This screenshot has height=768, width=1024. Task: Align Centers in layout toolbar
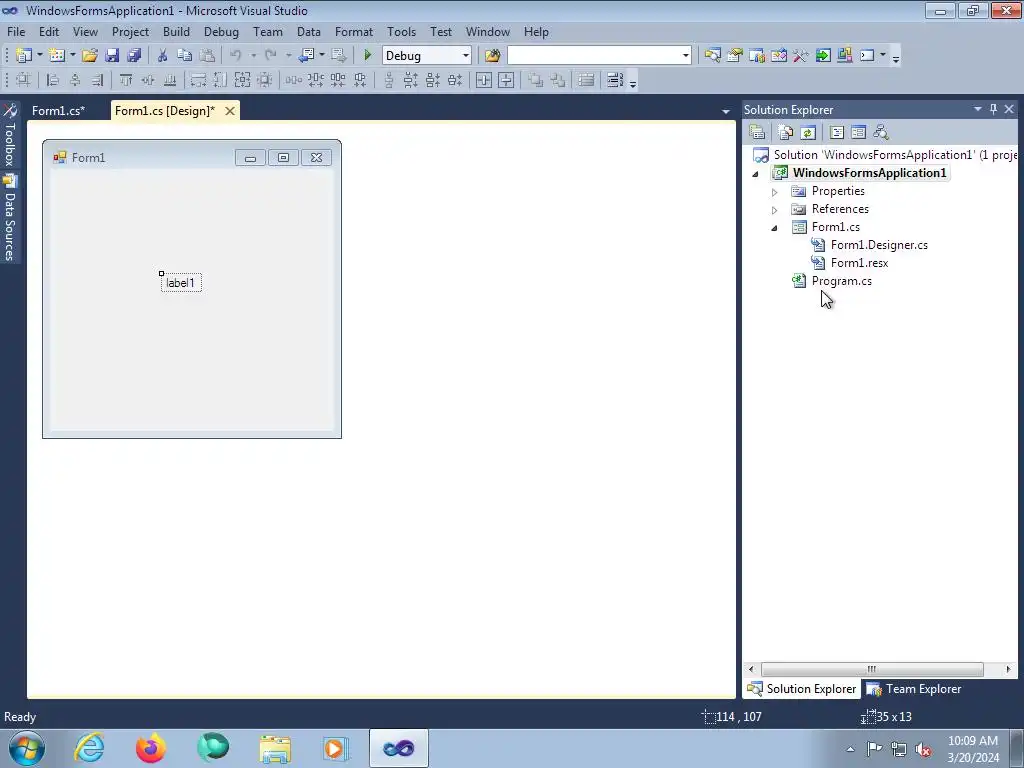click(x=76, y=80)
